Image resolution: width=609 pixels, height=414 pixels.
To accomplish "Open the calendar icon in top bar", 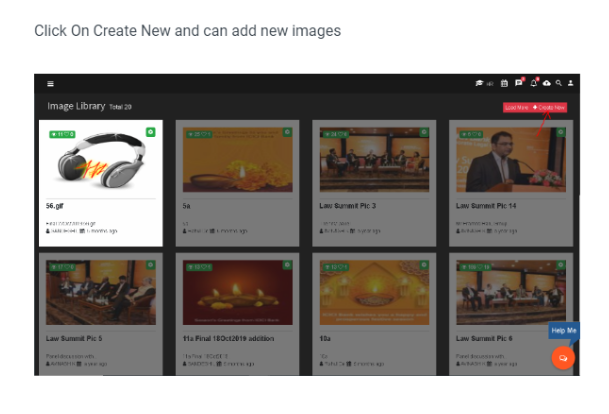I will click(504, 83).
